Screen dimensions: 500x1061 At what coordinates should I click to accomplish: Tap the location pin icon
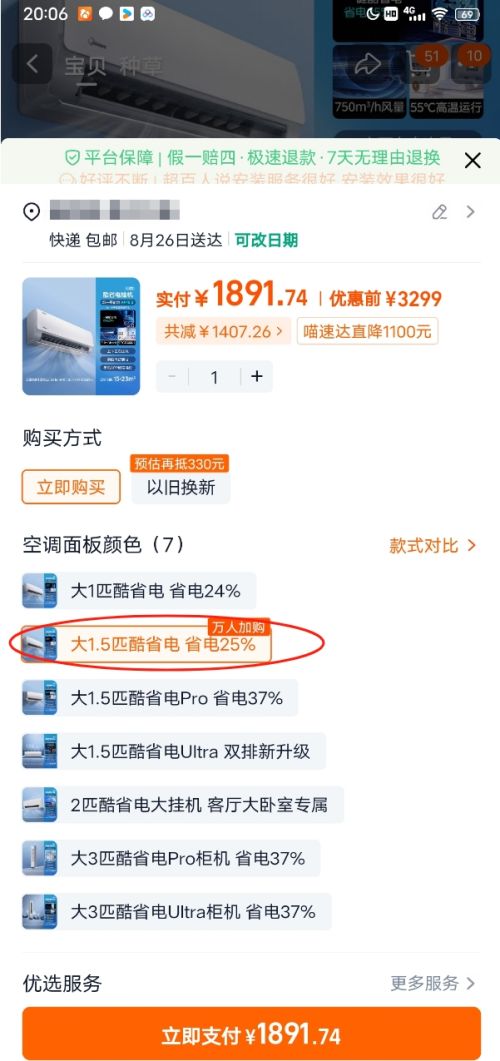[x=32, y=212]
